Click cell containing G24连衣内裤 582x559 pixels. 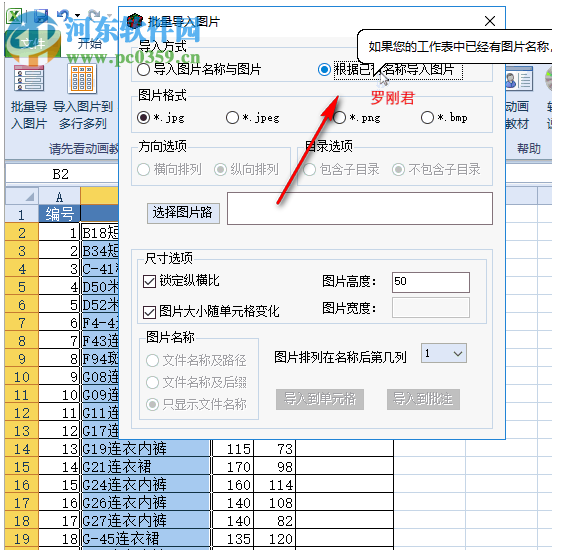(x=146, y=485)
